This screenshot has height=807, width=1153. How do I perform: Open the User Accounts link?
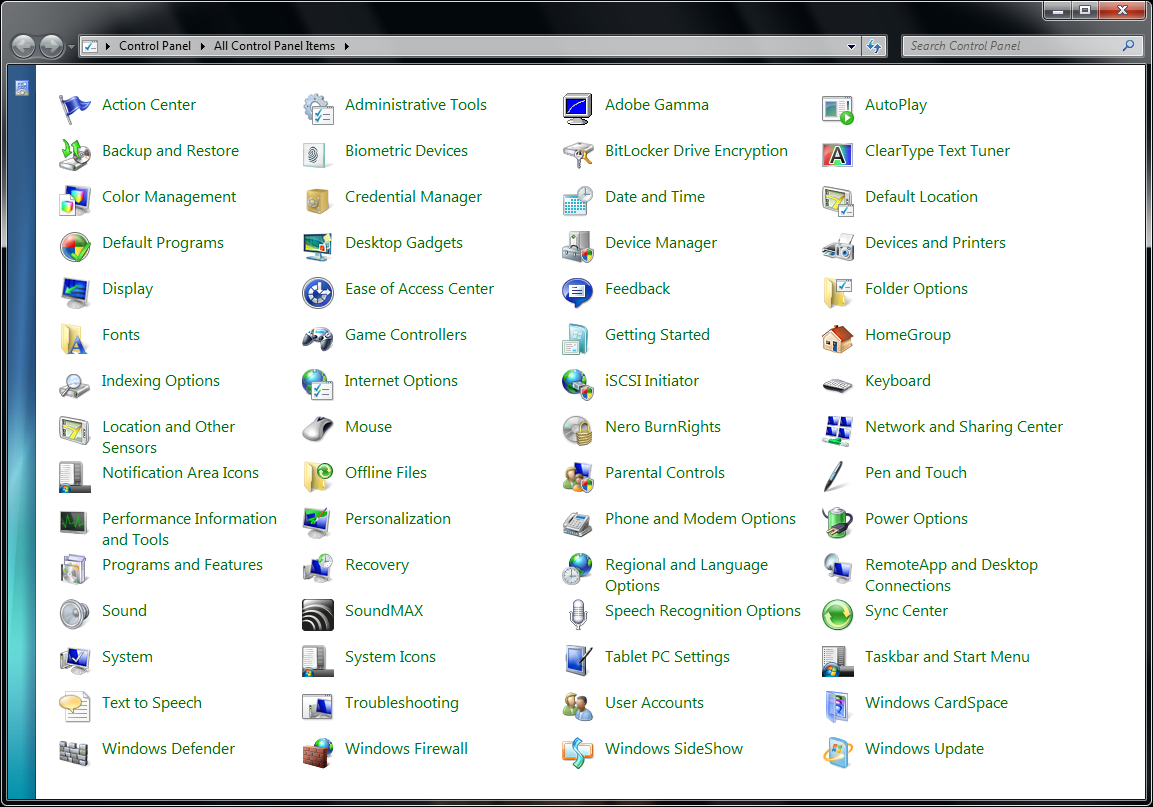[654, 703]
